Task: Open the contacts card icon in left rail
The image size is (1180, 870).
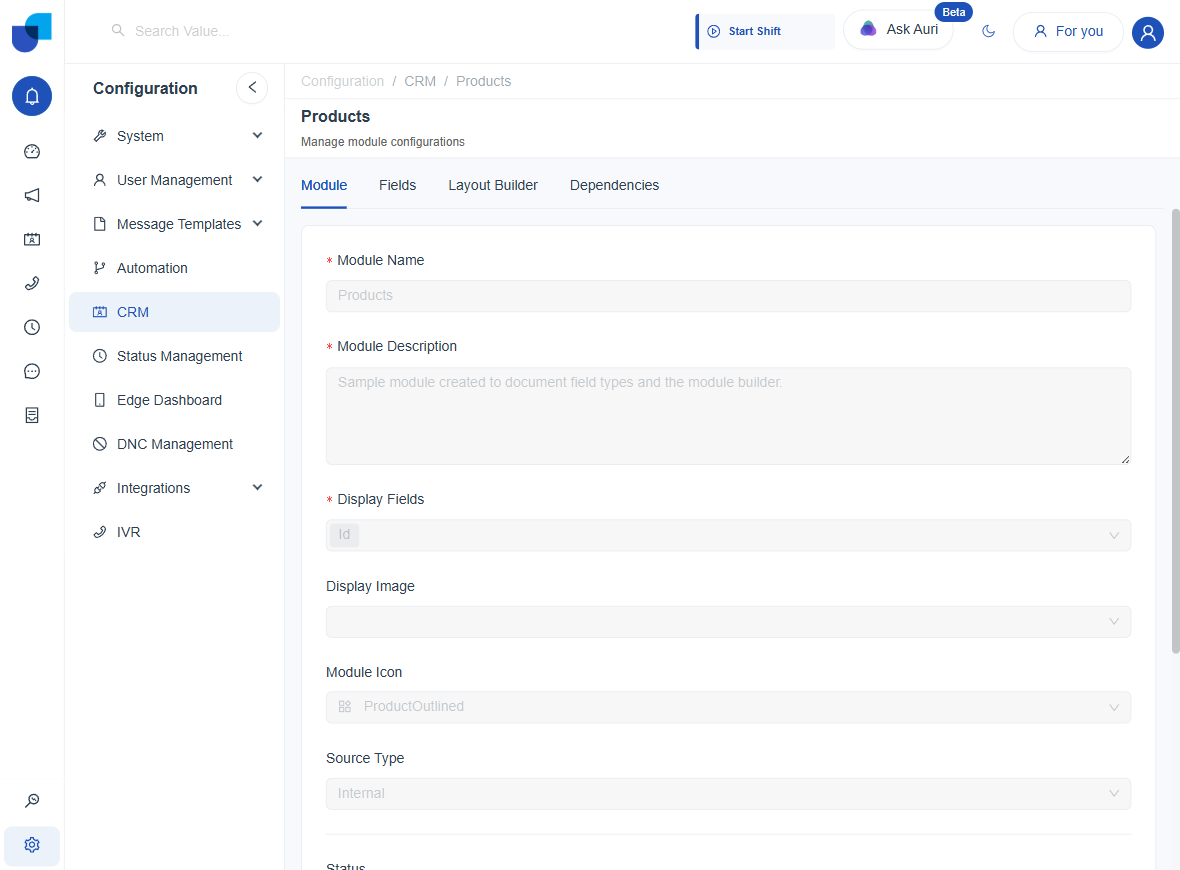Action: pyautogui.click(x=32, y=239)
